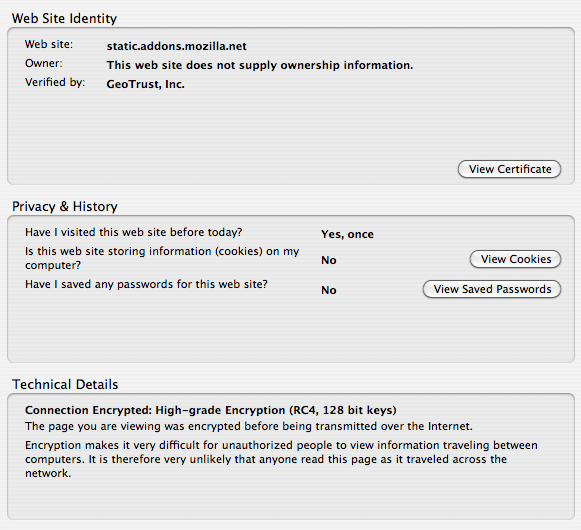Click the View Cookies button
The height and width of the screenshot is (530, 581).
[515, 259]
